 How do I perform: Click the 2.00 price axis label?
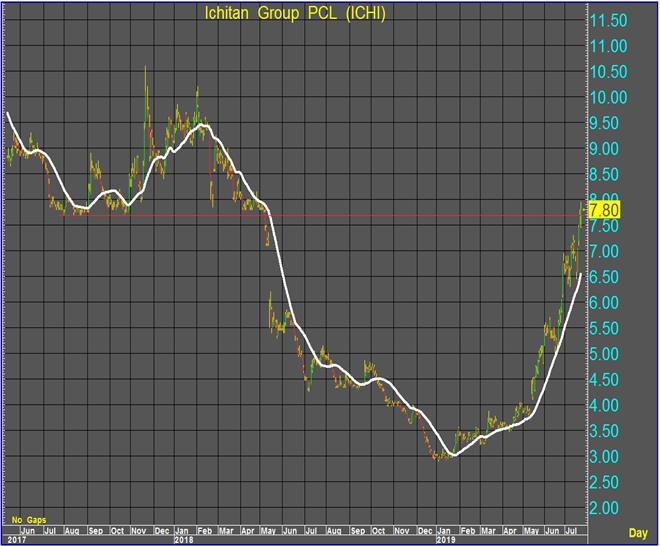coord(604,508)
